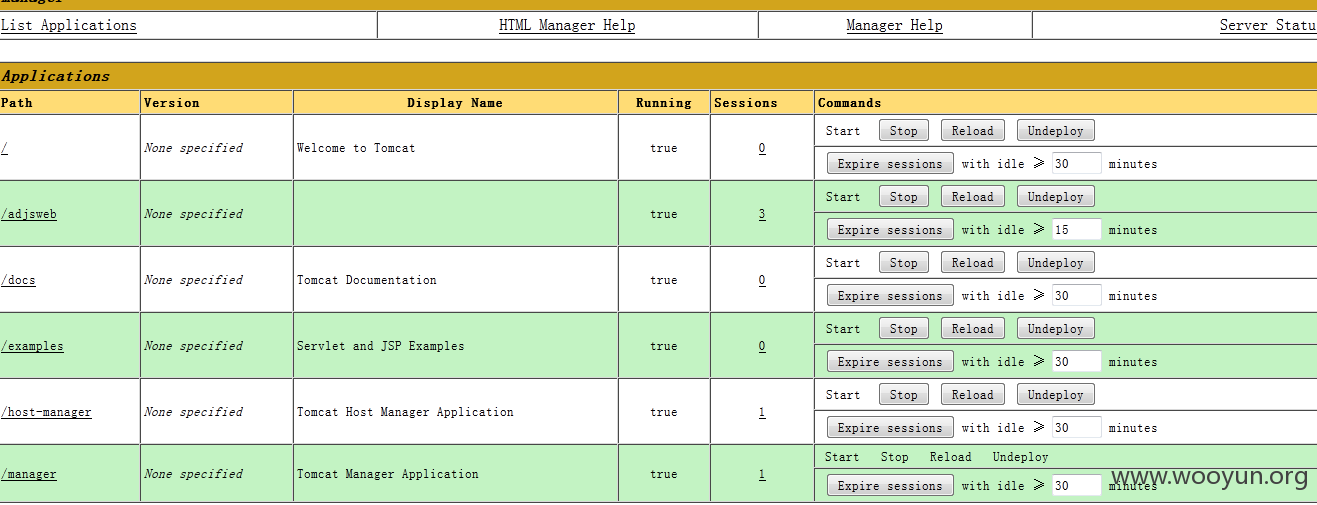Open the List Applications link
1317x505 pixels.
pyautogui.click(x=68, y=25)
